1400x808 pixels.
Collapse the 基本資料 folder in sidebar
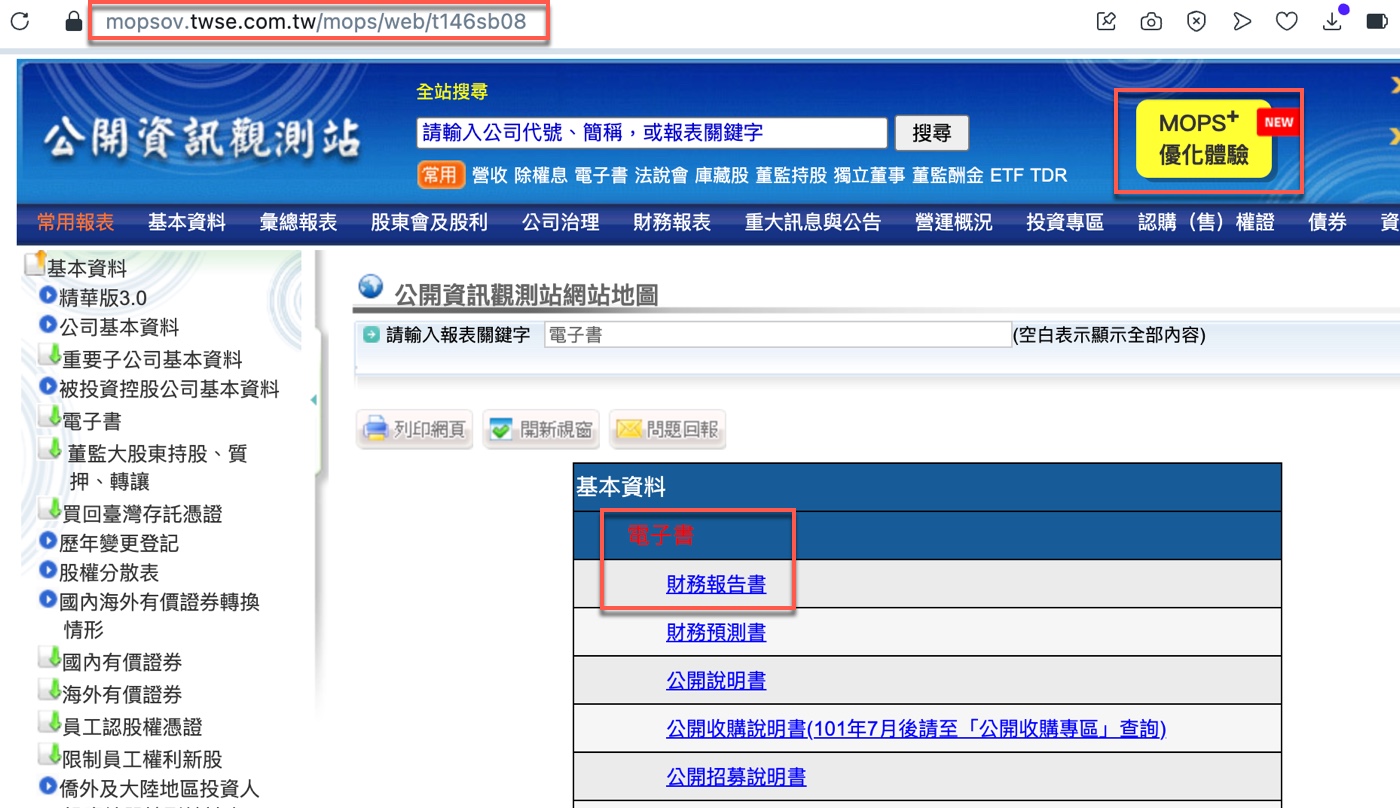[86, 268]
